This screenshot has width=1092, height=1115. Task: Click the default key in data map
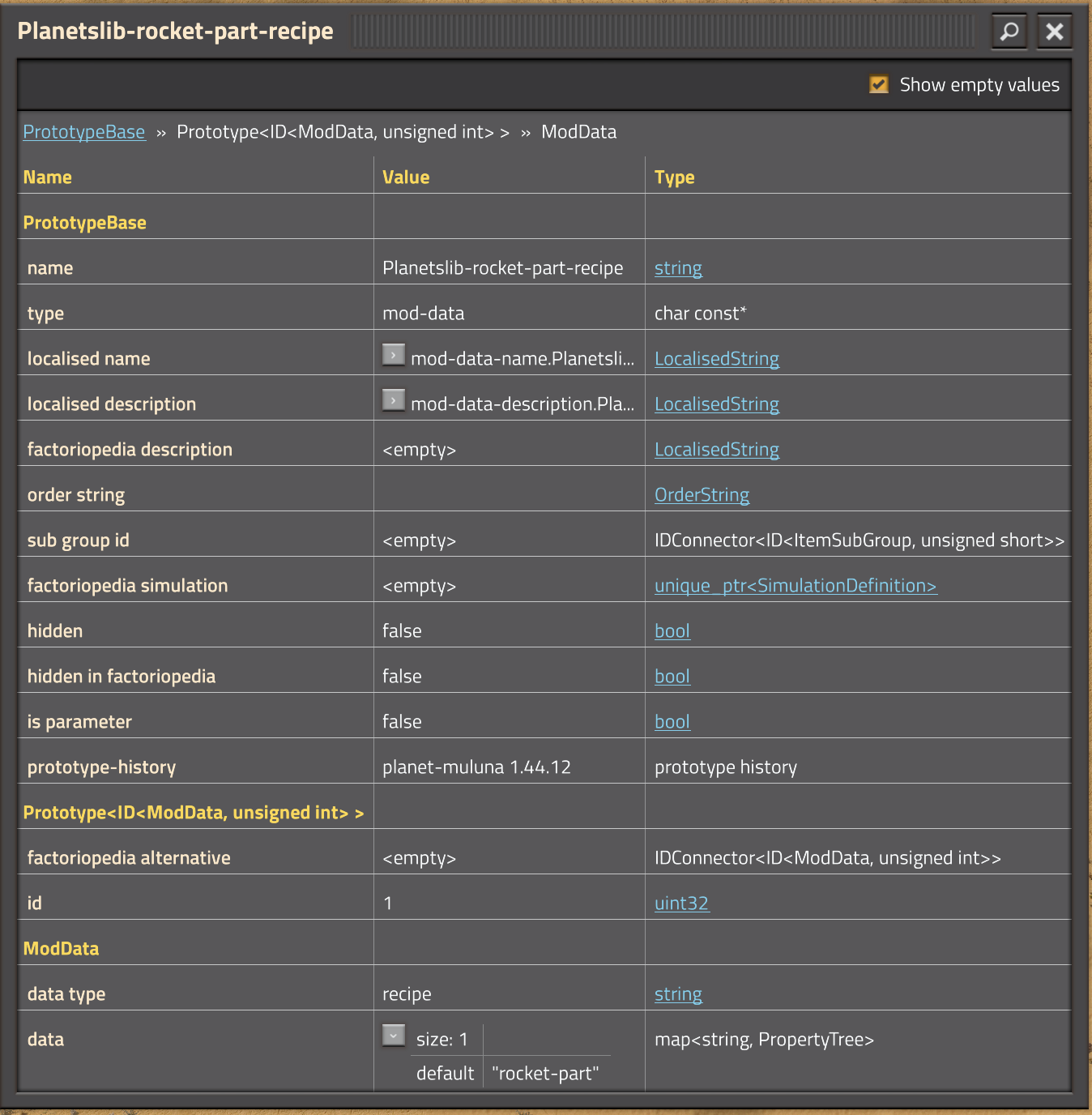pos(446,1074)
